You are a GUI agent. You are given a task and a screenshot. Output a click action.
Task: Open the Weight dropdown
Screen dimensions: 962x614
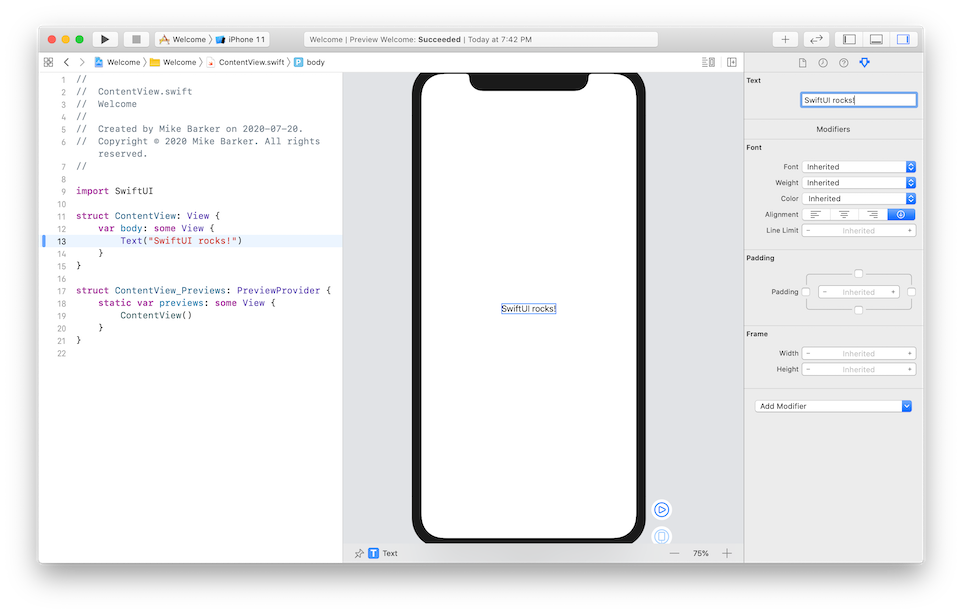[858, 183]
